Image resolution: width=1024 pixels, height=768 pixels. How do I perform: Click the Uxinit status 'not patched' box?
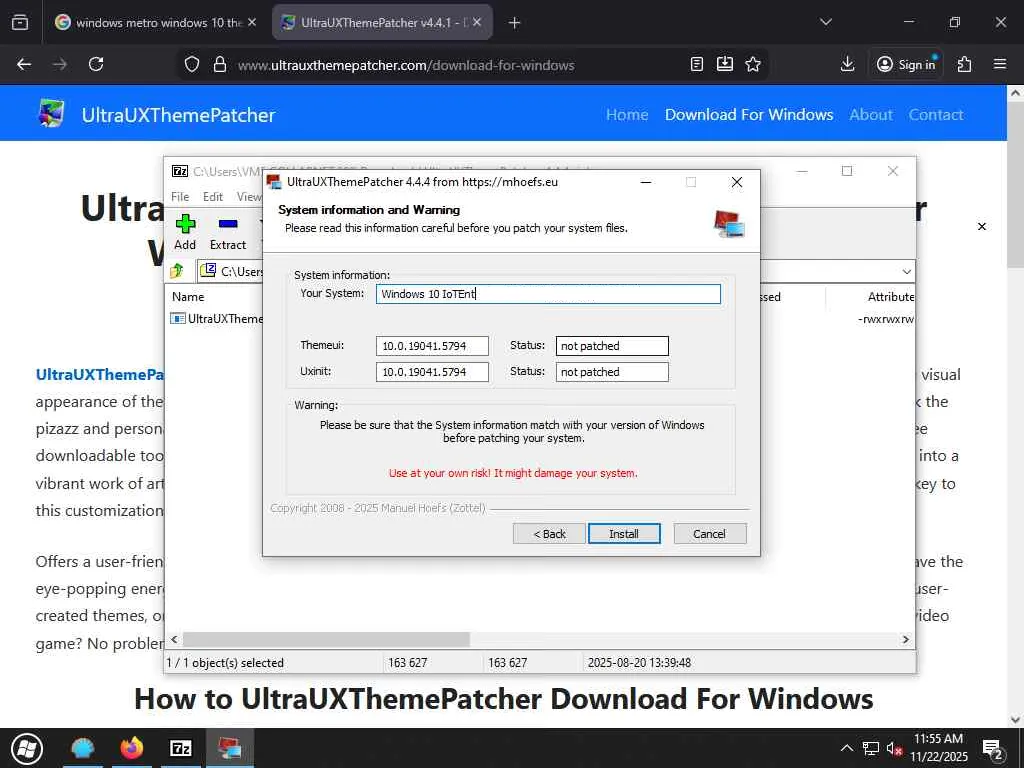612,372
